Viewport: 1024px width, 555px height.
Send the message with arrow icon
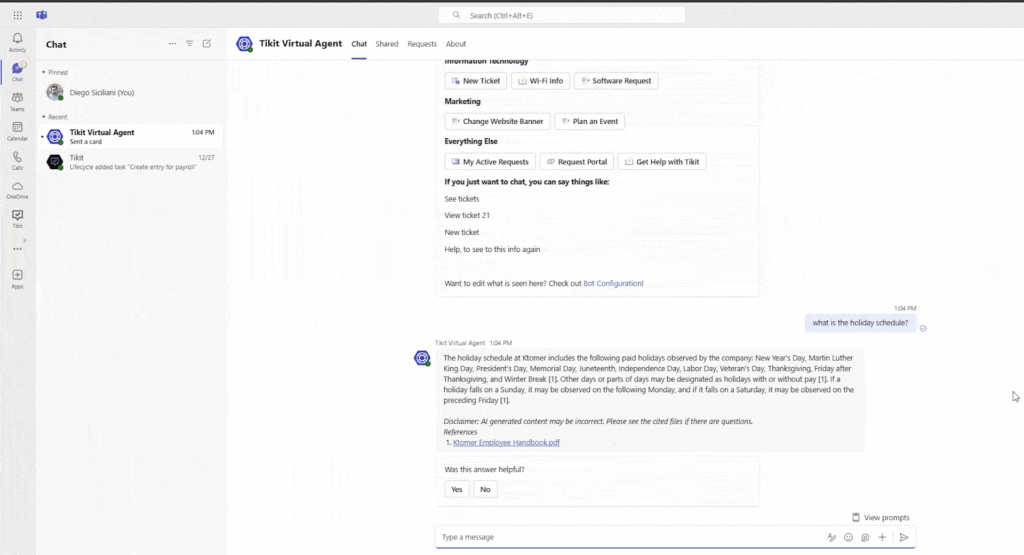(904, 537)
